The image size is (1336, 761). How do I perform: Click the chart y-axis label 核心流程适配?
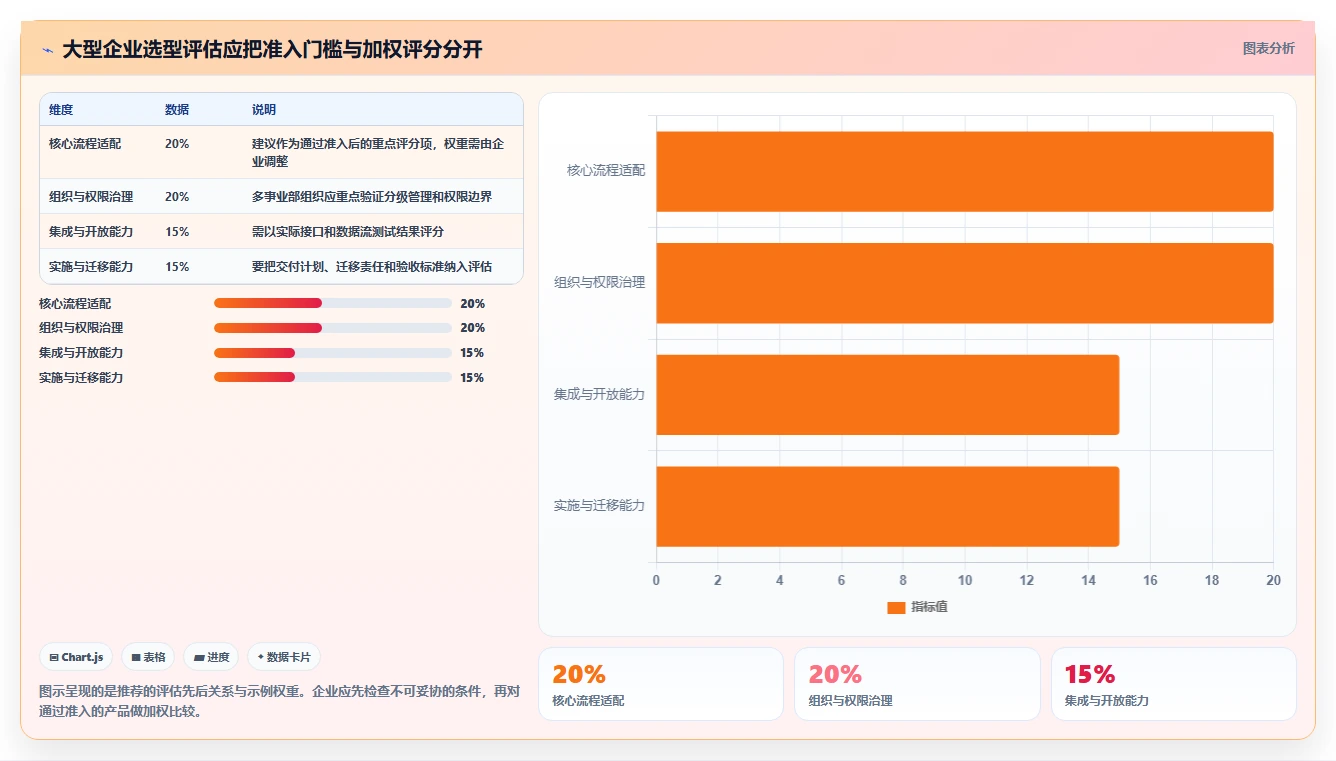click(x=606, y=170)
